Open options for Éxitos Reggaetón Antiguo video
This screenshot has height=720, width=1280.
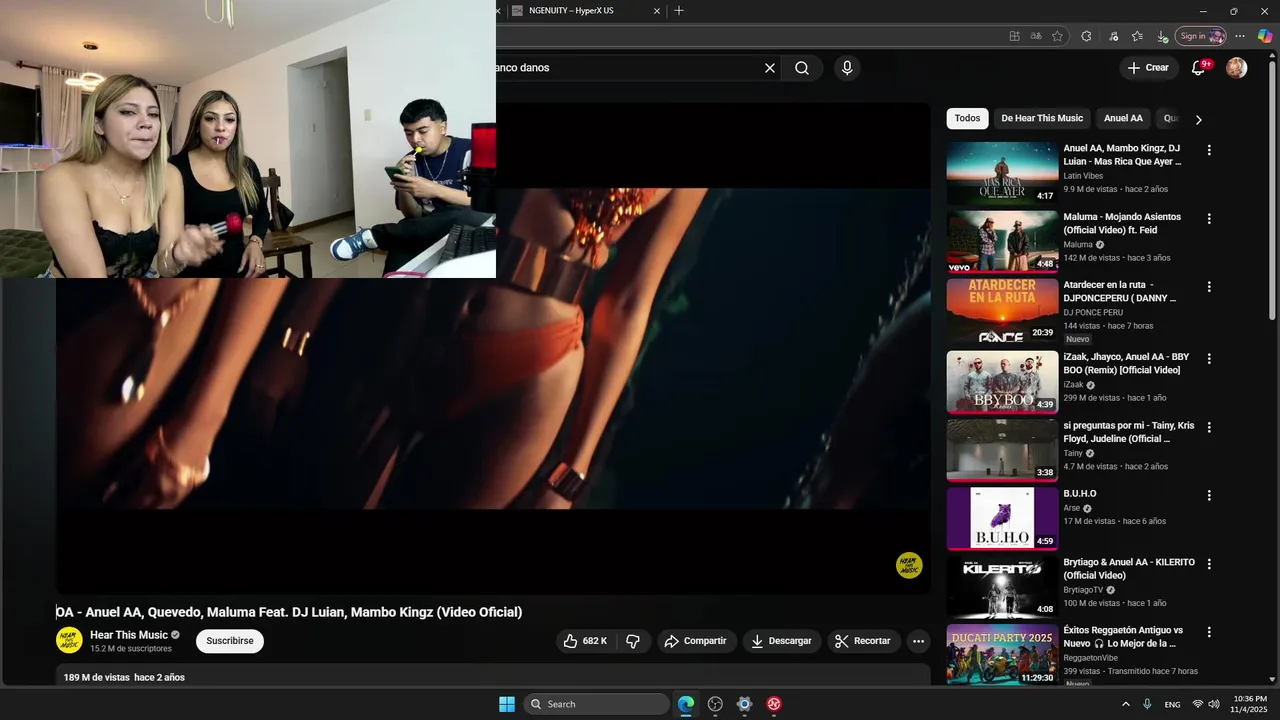coord(1209,632)
